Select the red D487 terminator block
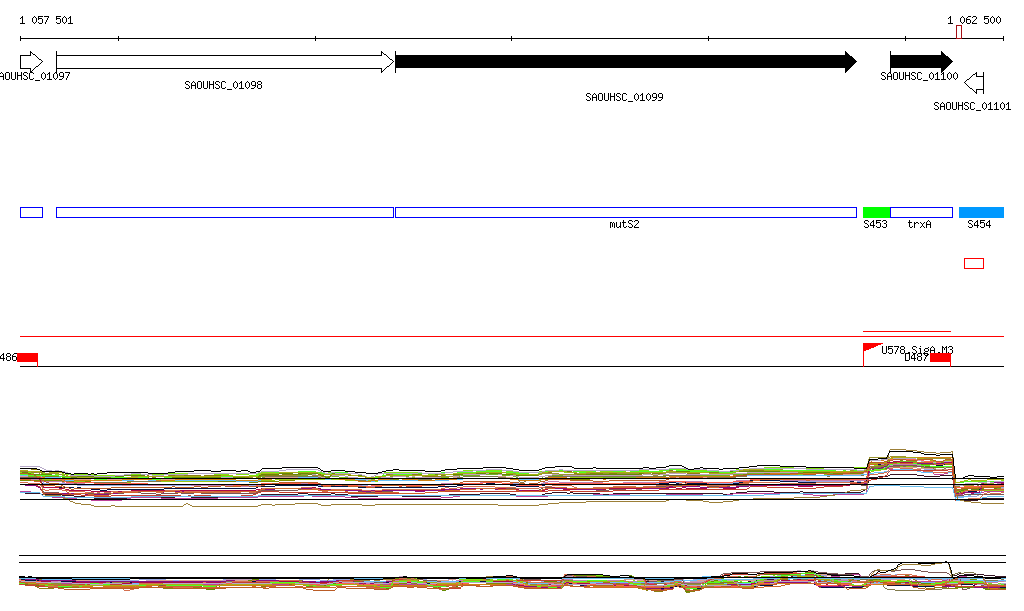The width and height of the screenshot is (1024, 611). [x=940, y=358]
